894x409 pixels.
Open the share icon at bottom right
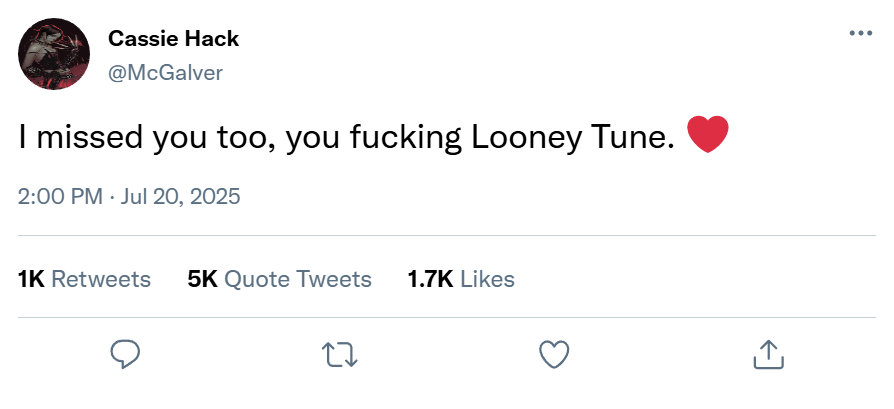click(x=766, y=353)
